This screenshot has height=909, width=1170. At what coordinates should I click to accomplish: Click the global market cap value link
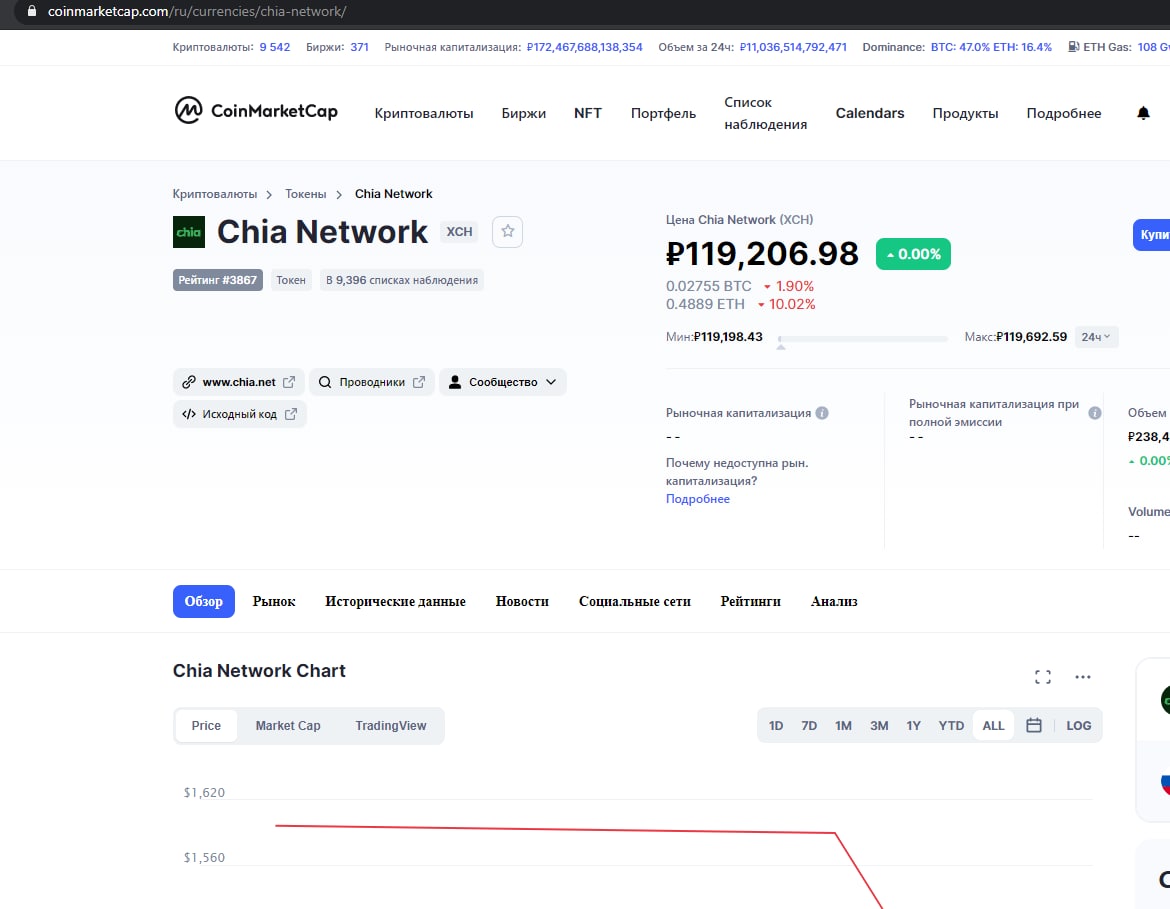(584, 47)
